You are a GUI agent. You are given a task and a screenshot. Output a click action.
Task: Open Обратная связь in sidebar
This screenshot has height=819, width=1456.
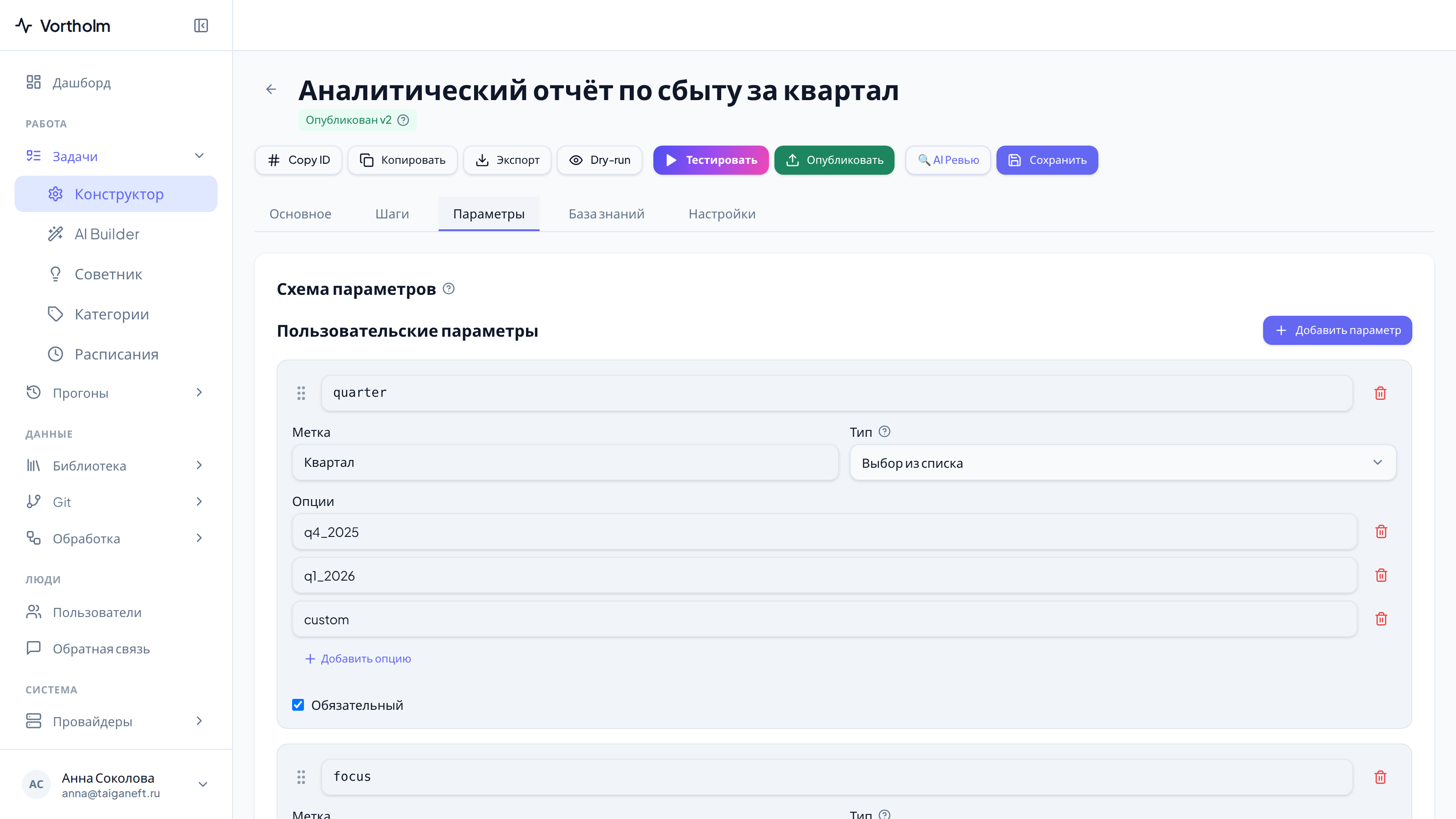pyautogui.click(x=116, y=648)
